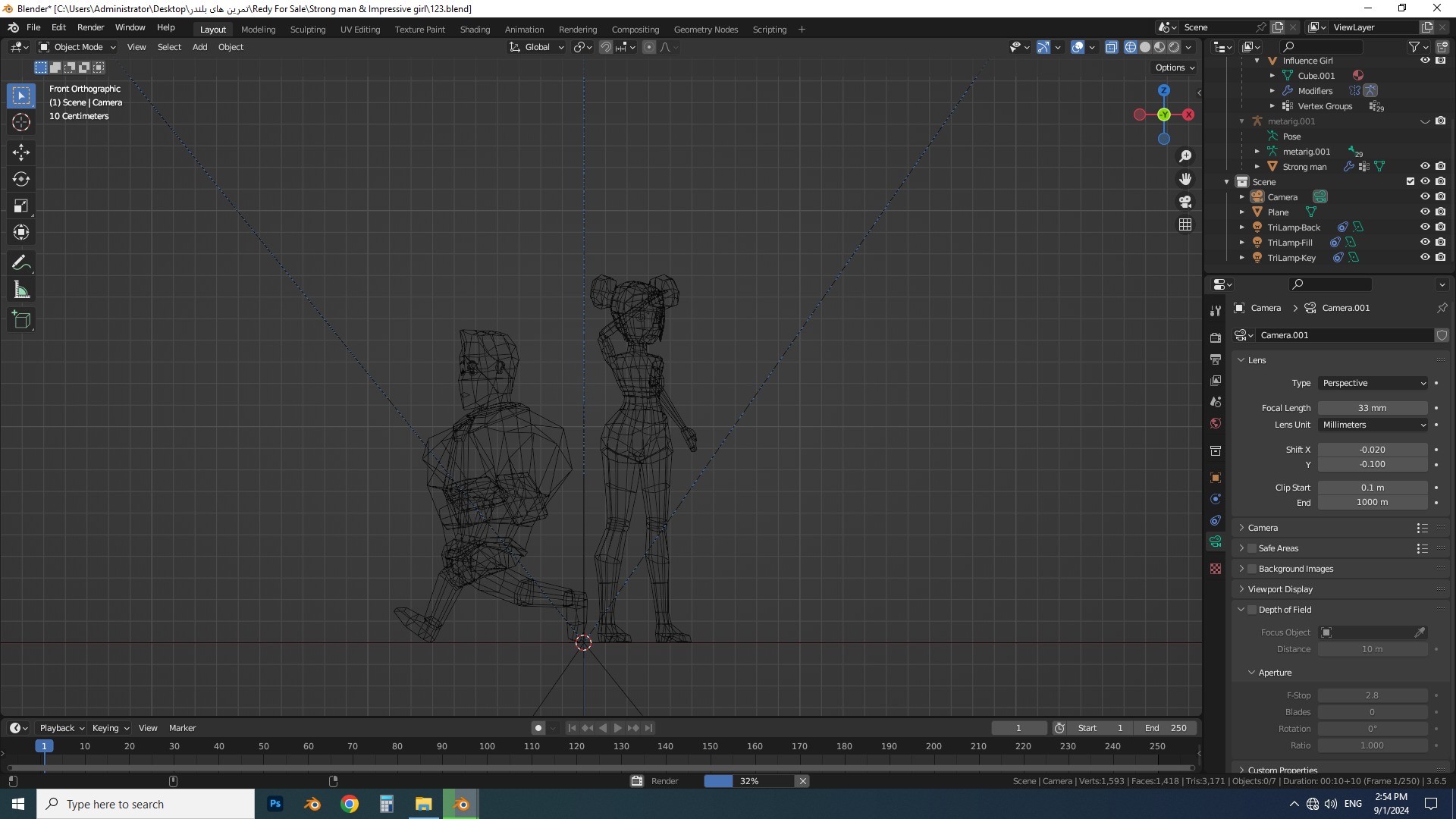Switch to solid viewport shading

coord(1145,47)
